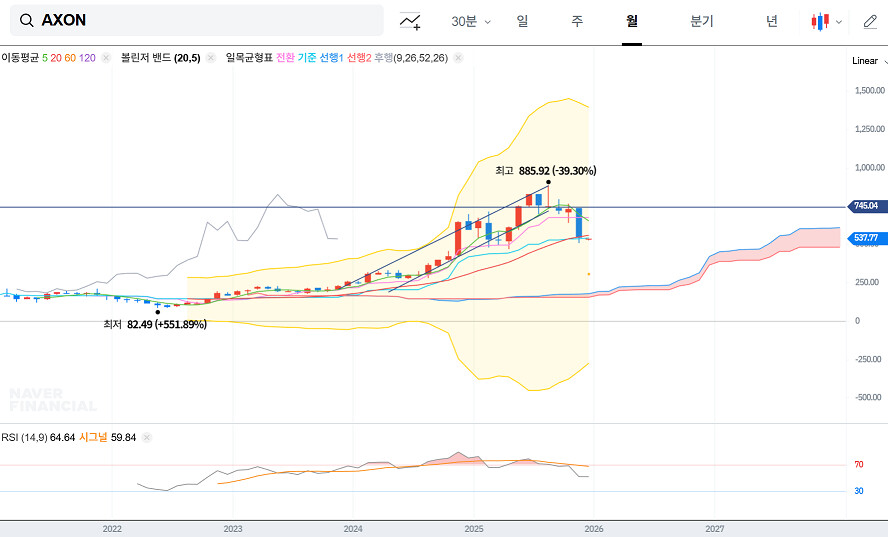Click the 선행2 legend label
This screenshot has width=888, height=537.
[359, 58]
